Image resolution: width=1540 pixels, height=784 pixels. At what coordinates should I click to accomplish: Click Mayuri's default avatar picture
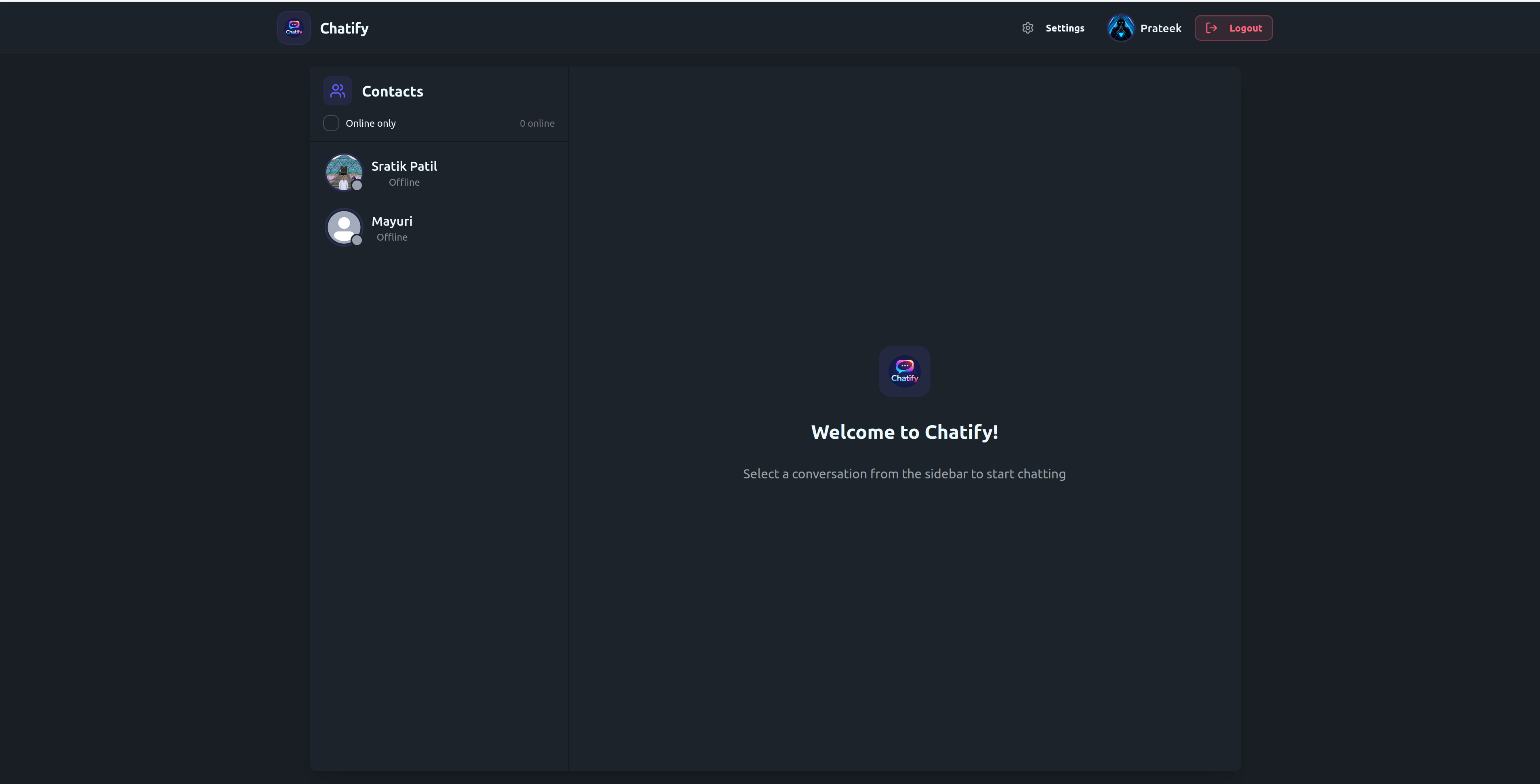coord(344,227)
